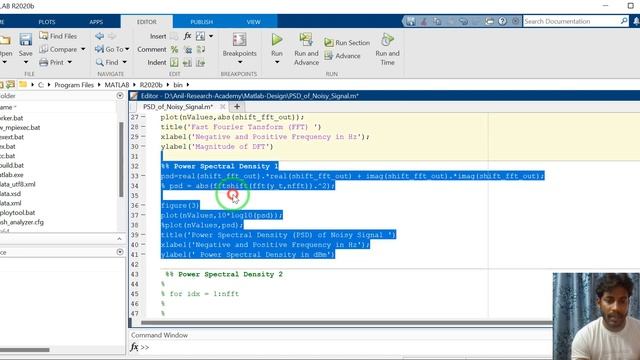Screen dimensions: 640x360
Task: Click the increase indent icon
Action: 200,62
